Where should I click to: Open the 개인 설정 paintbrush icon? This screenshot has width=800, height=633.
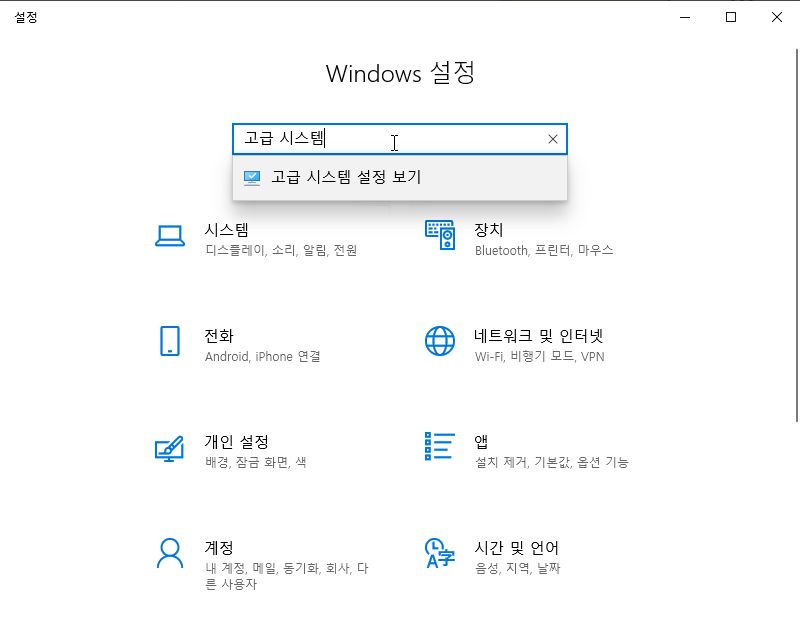click(x=169, y=449)
